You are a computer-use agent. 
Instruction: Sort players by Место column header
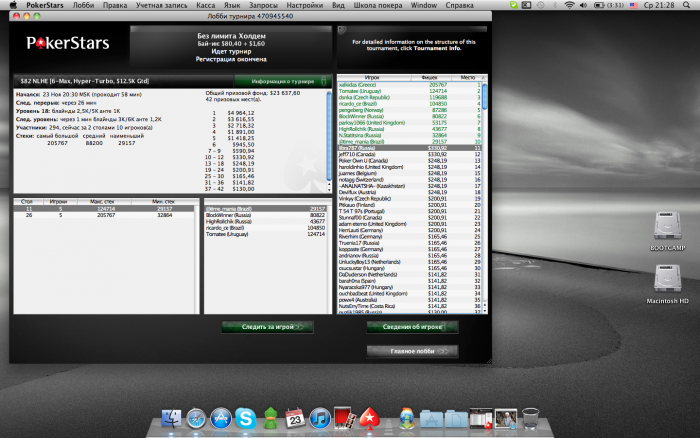[x=467, y=78]
